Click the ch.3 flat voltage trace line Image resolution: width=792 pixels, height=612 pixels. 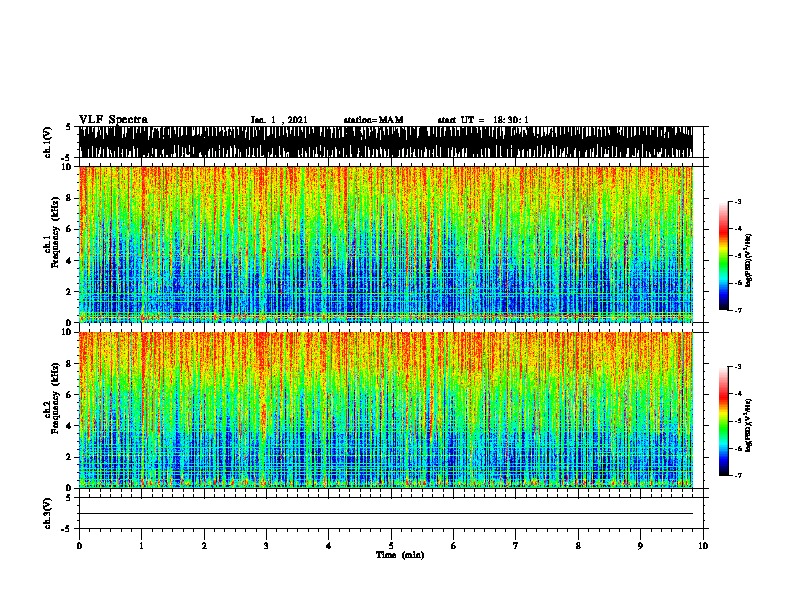pyautogui.click(x=386, y=513)
